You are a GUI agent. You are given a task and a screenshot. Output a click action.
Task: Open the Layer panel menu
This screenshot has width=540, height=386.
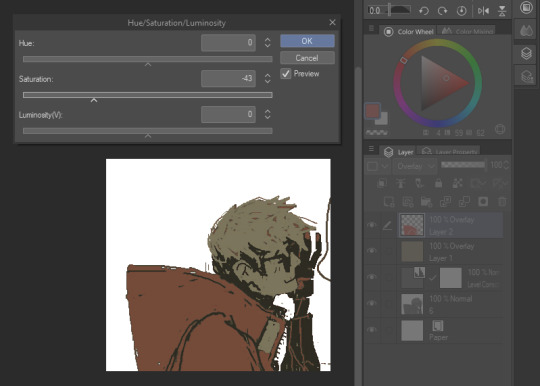tap(371, 149)
